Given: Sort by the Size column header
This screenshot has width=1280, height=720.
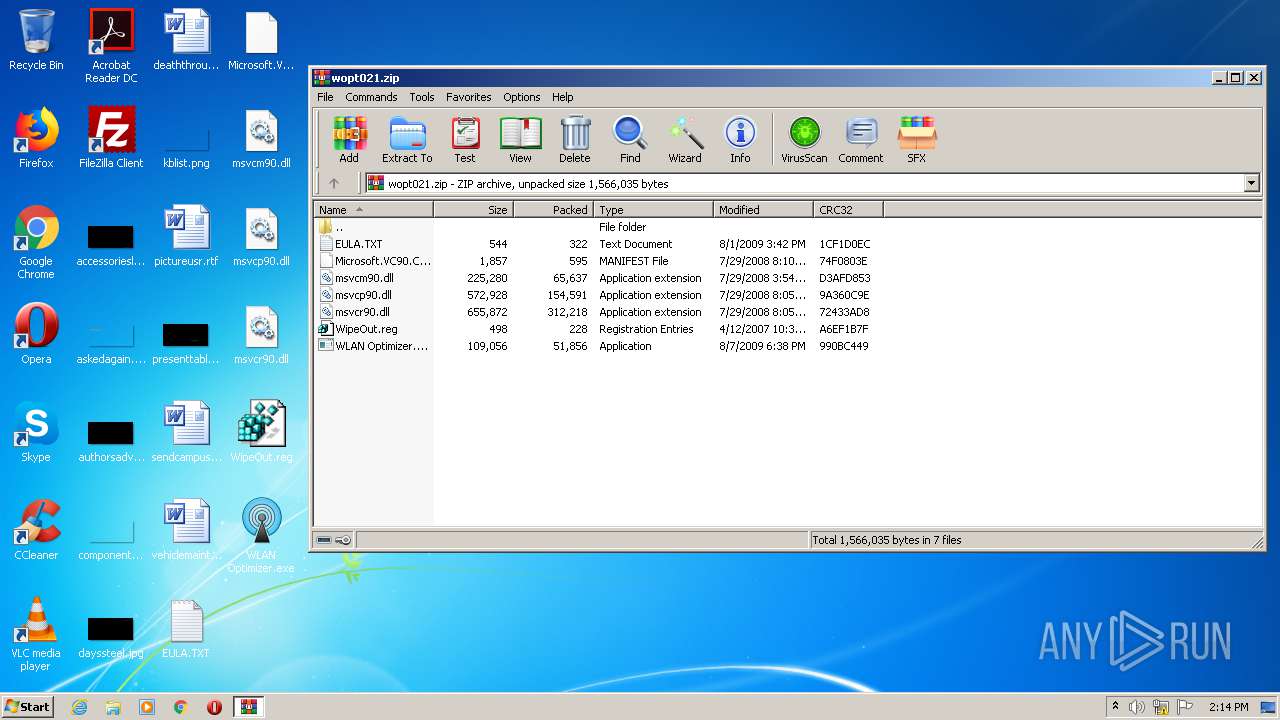Looking at the screenshot, I should tap(473, 210).
